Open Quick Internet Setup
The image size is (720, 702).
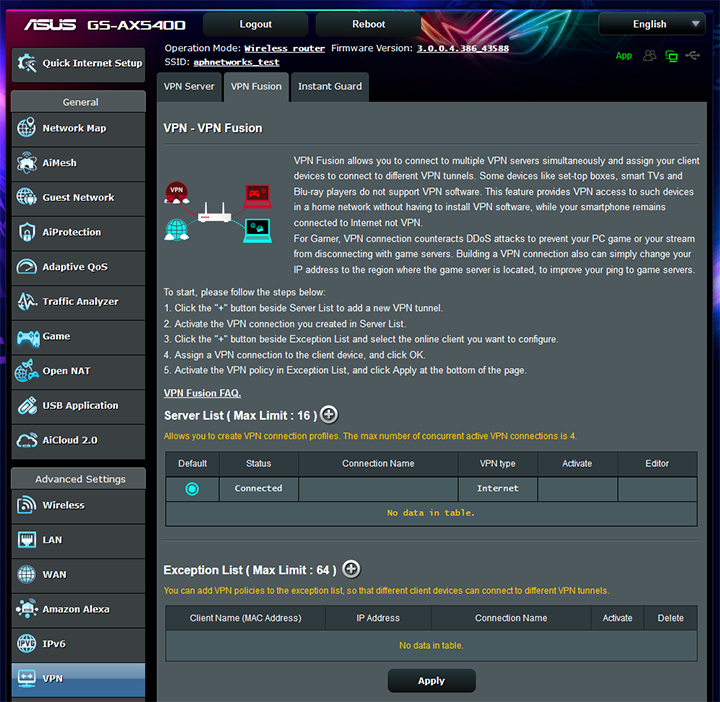pyautogui.click(x=78, y=63)
